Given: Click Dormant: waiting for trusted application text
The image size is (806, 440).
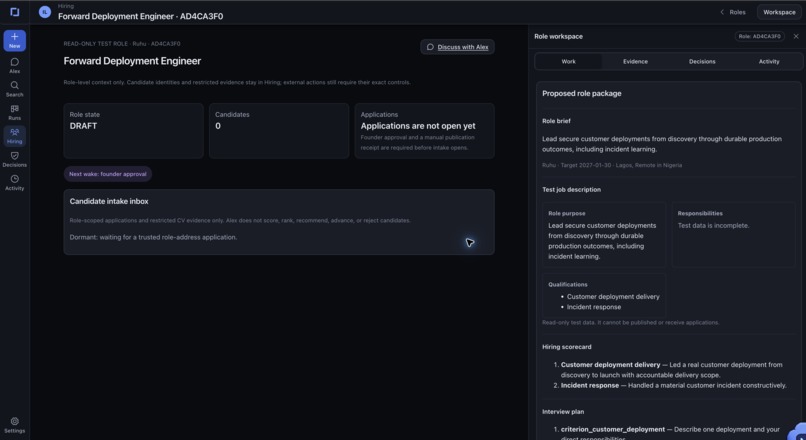Looking at the screenshot, I should click(x=153, y=237).
